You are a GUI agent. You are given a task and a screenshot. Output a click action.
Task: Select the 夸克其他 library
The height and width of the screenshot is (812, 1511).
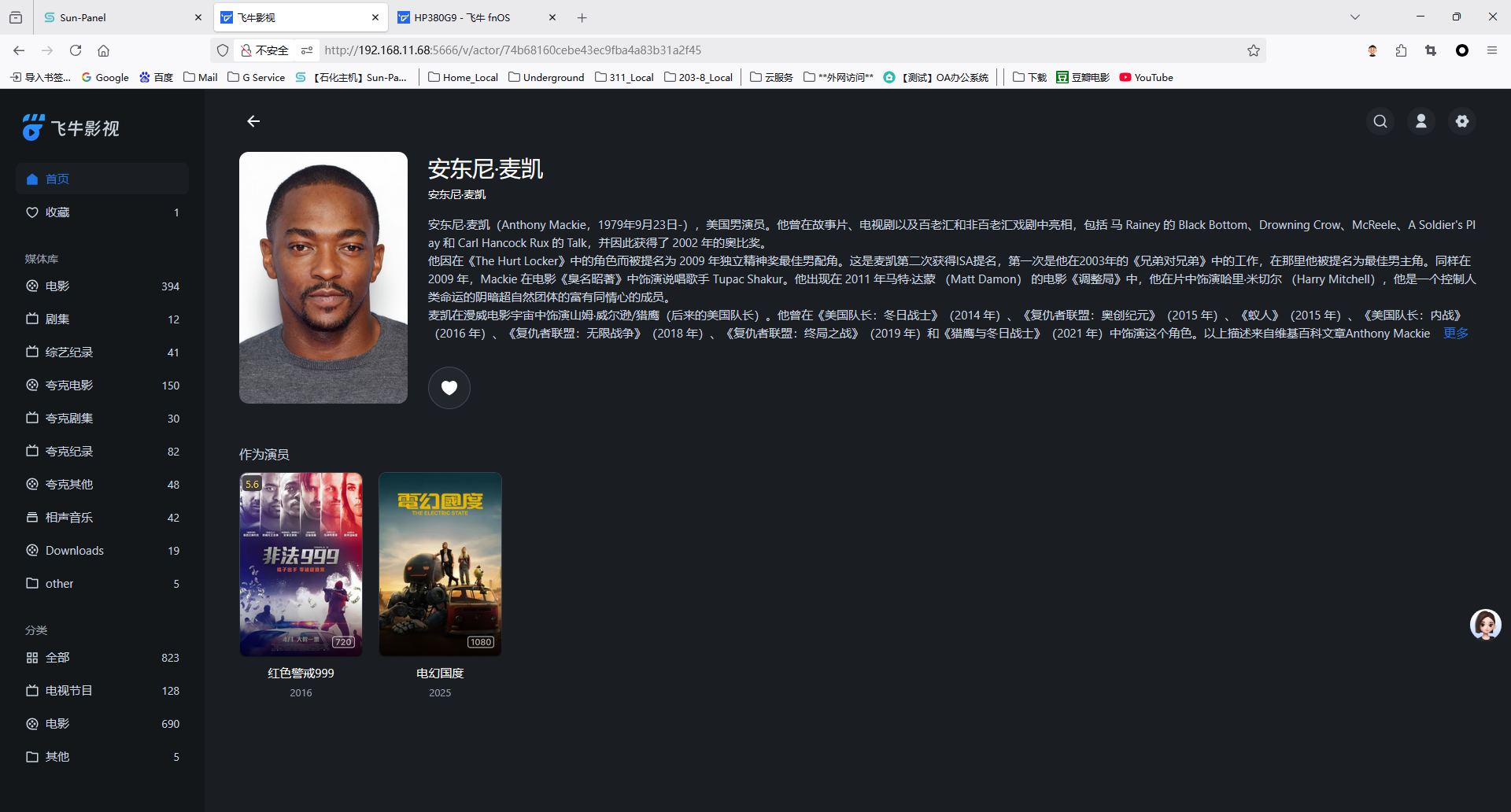click(x=102, y=485)
